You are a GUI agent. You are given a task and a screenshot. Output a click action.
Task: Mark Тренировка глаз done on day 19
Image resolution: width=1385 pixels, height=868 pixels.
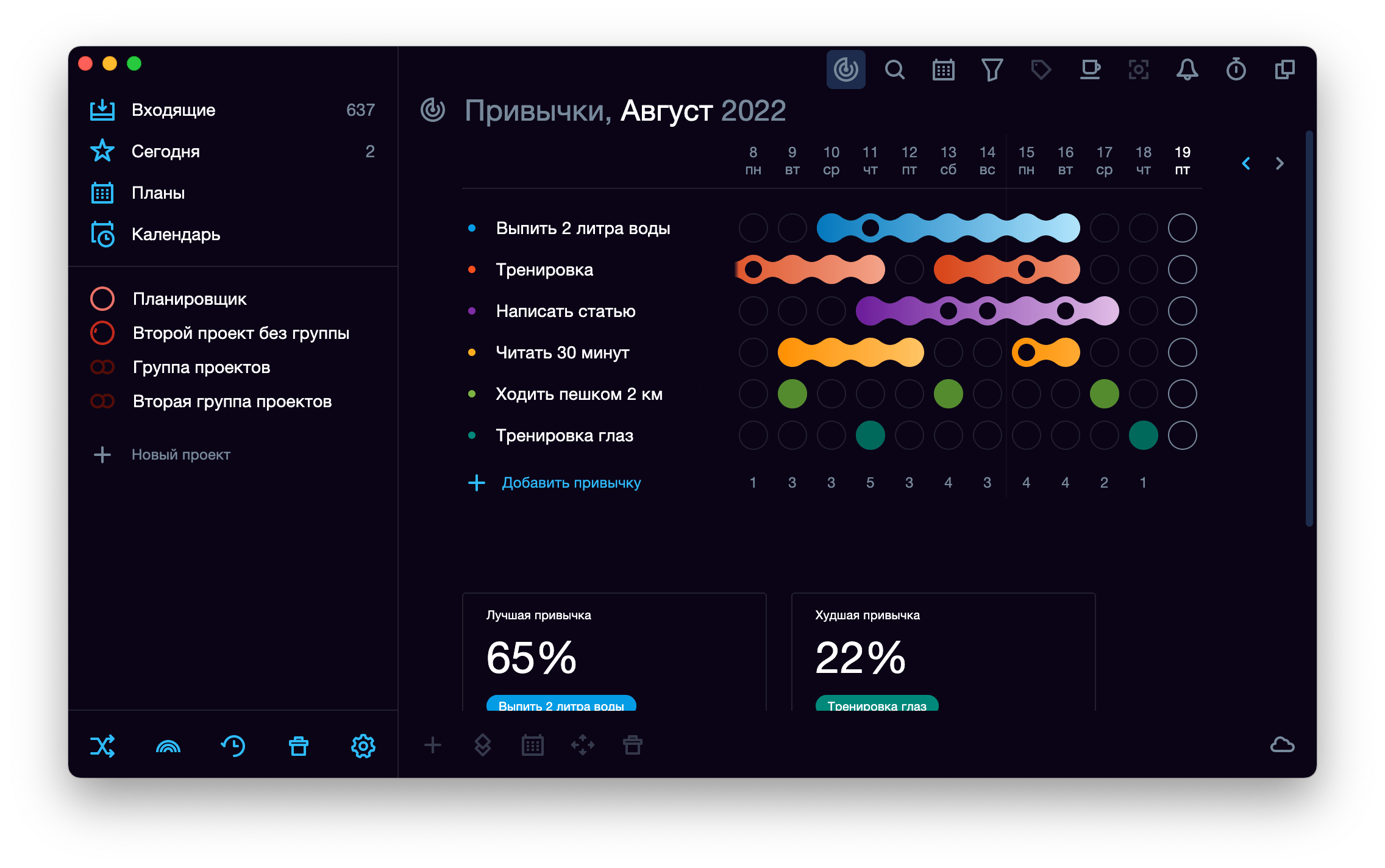tap(1182, 435)
